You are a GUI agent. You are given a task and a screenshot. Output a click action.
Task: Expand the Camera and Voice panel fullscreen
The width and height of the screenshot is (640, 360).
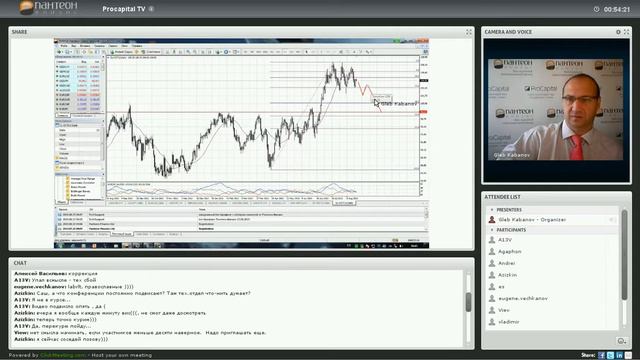626,32
